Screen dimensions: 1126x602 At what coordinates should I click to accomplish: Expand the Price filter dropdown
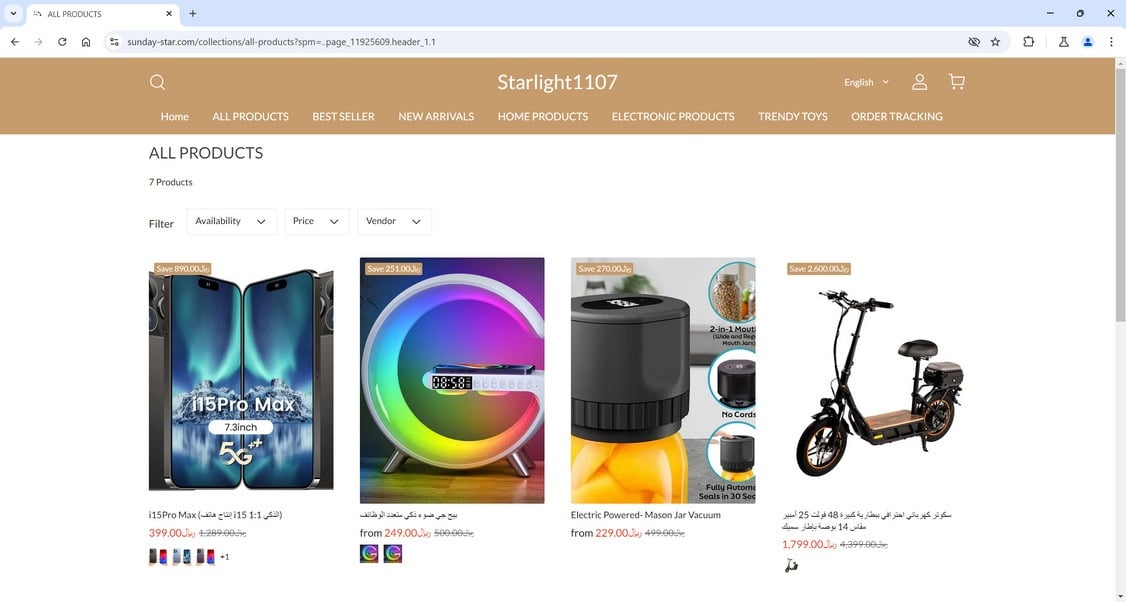[x=317, y=221]
